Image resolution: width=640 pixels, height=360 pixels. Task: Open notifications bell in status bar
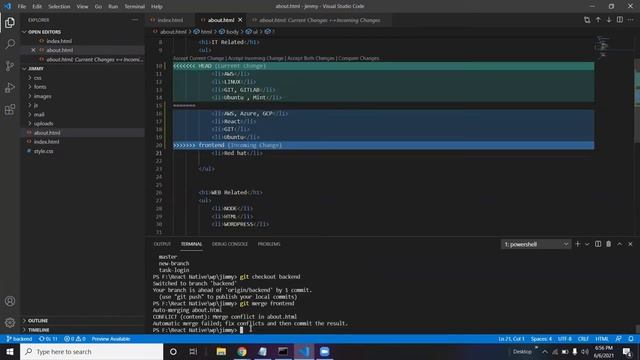coord(631,339)
